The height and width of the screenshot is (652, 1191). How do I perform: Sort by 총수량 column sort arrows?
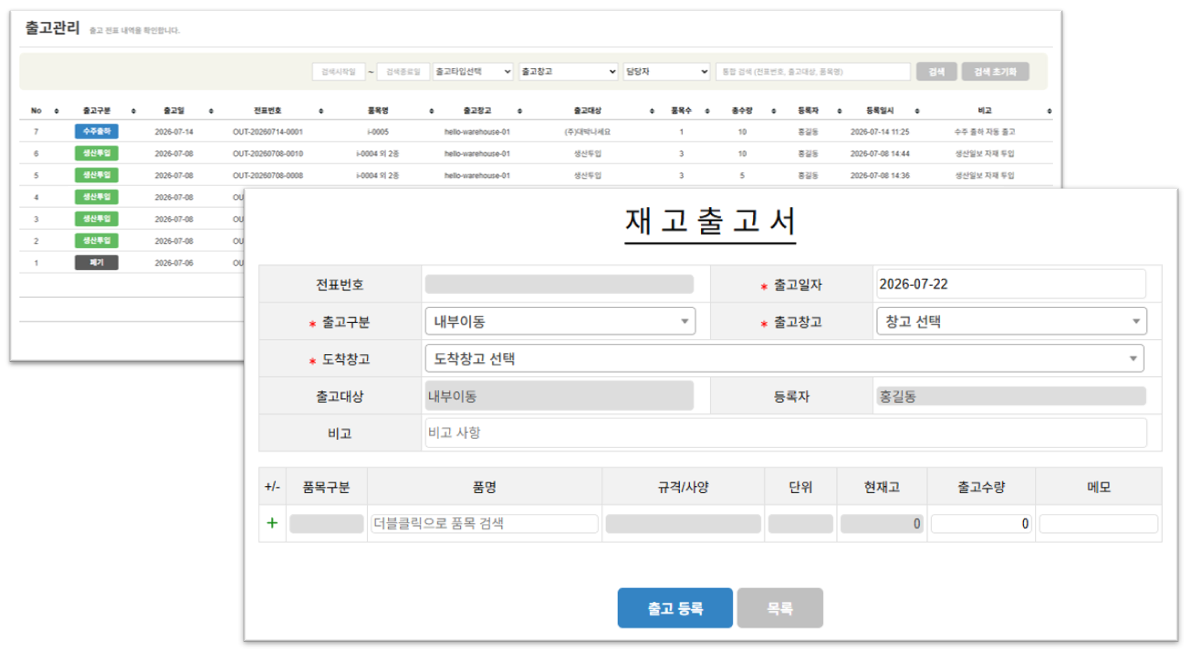[x=773, y=111]
